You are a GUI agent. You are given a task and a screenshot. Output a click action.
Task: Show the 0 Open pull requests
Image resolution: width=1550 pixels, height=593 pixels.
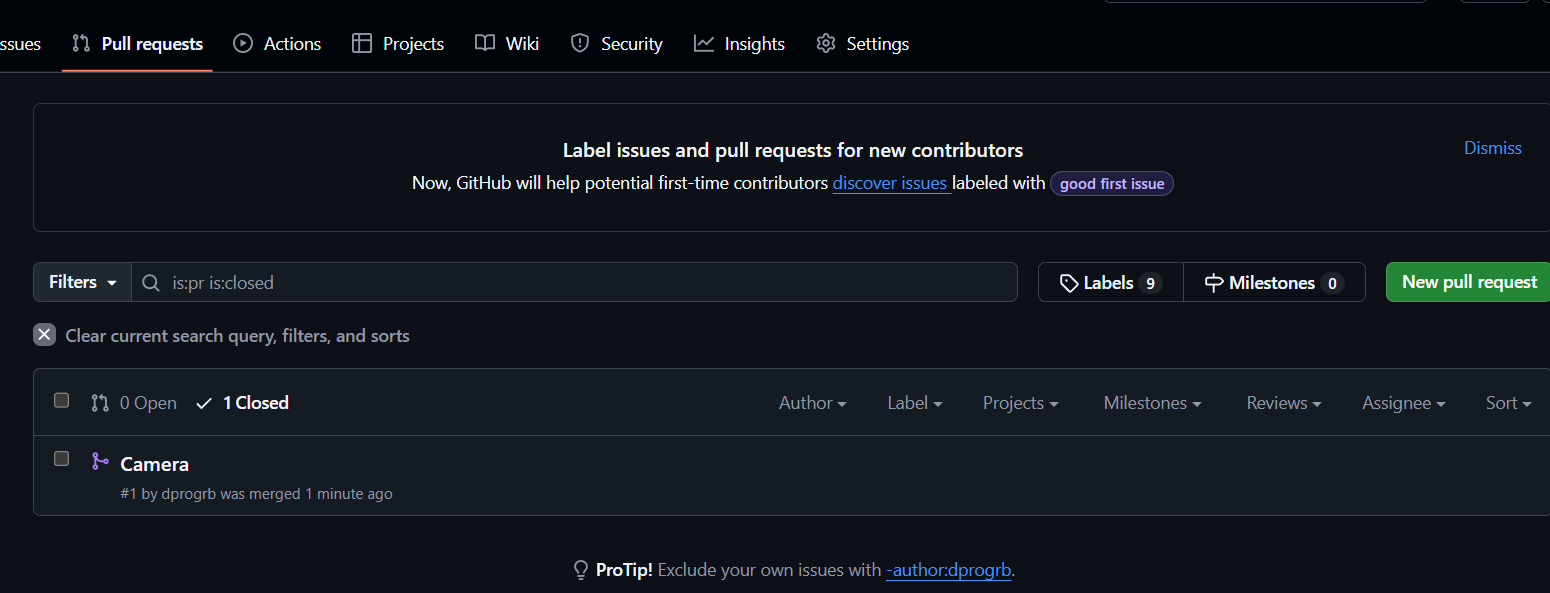pyautogui.click(x=134, y=403)
